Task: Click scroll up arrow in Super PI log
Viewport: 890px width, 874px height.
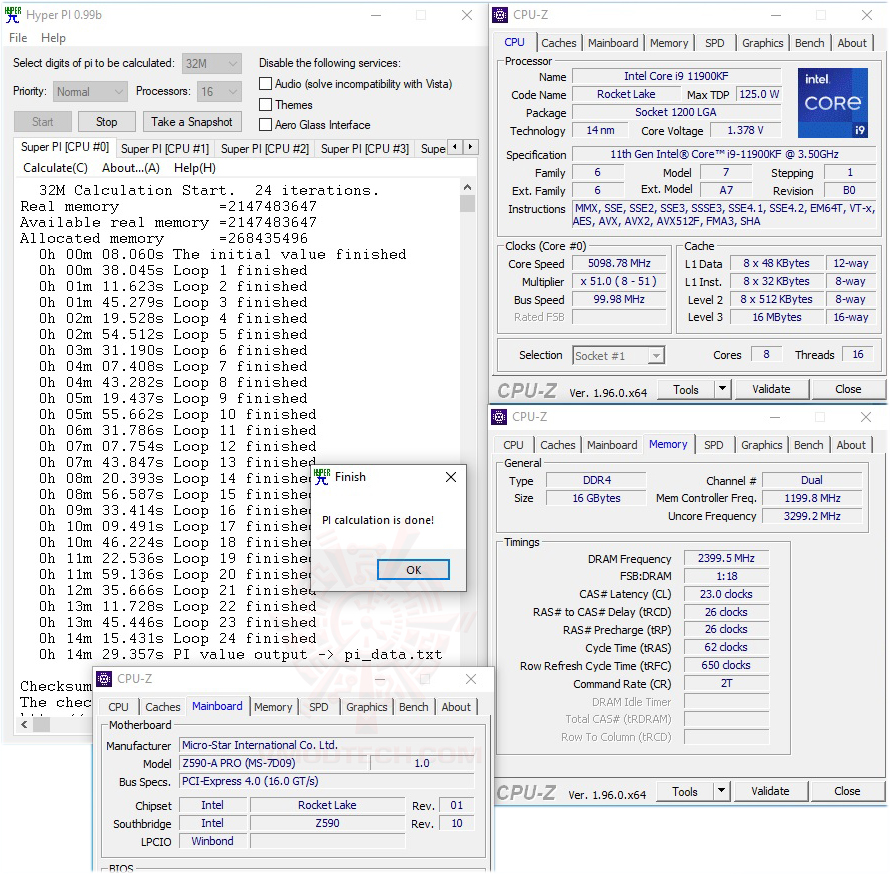Action: pyautogui.click(x=467, y=187)
